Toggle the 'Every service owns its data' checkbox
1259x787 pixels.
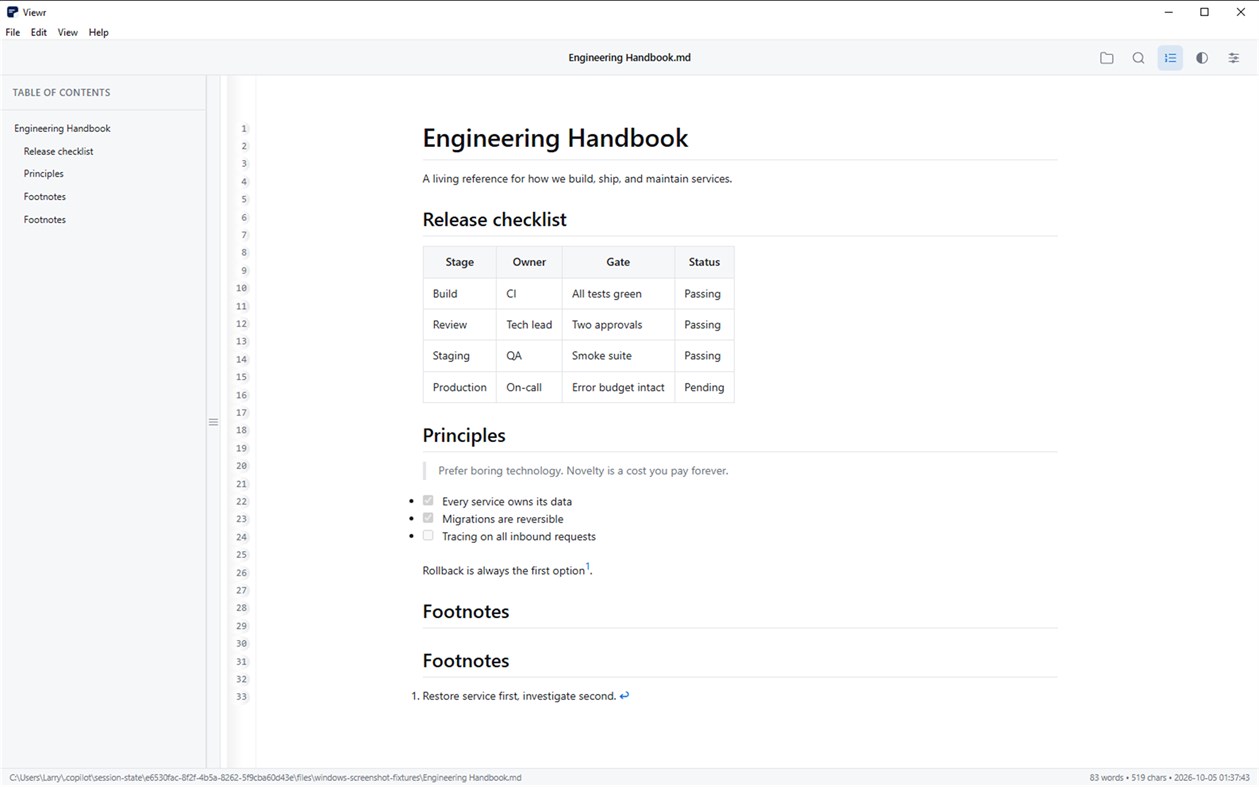tap(428, 500)
